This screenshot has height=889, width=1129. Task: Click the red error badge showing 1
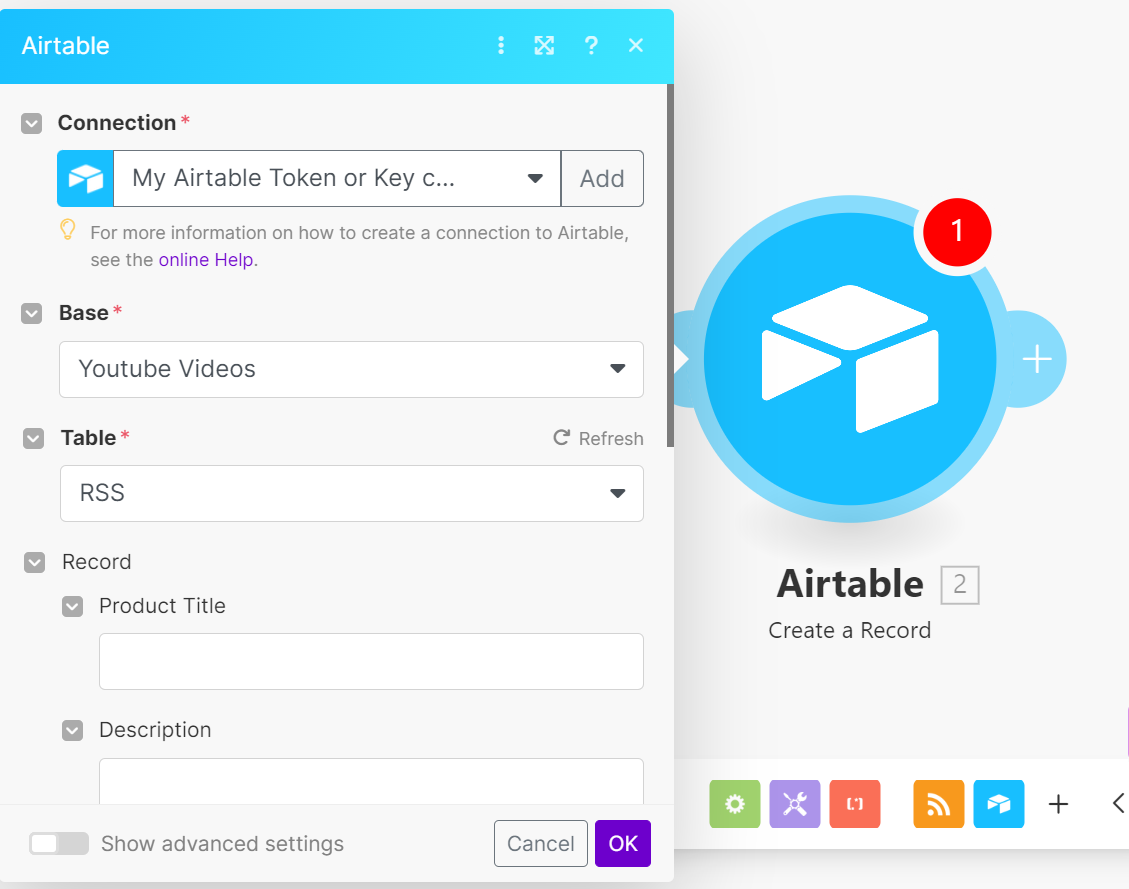(x=957, y=232)
